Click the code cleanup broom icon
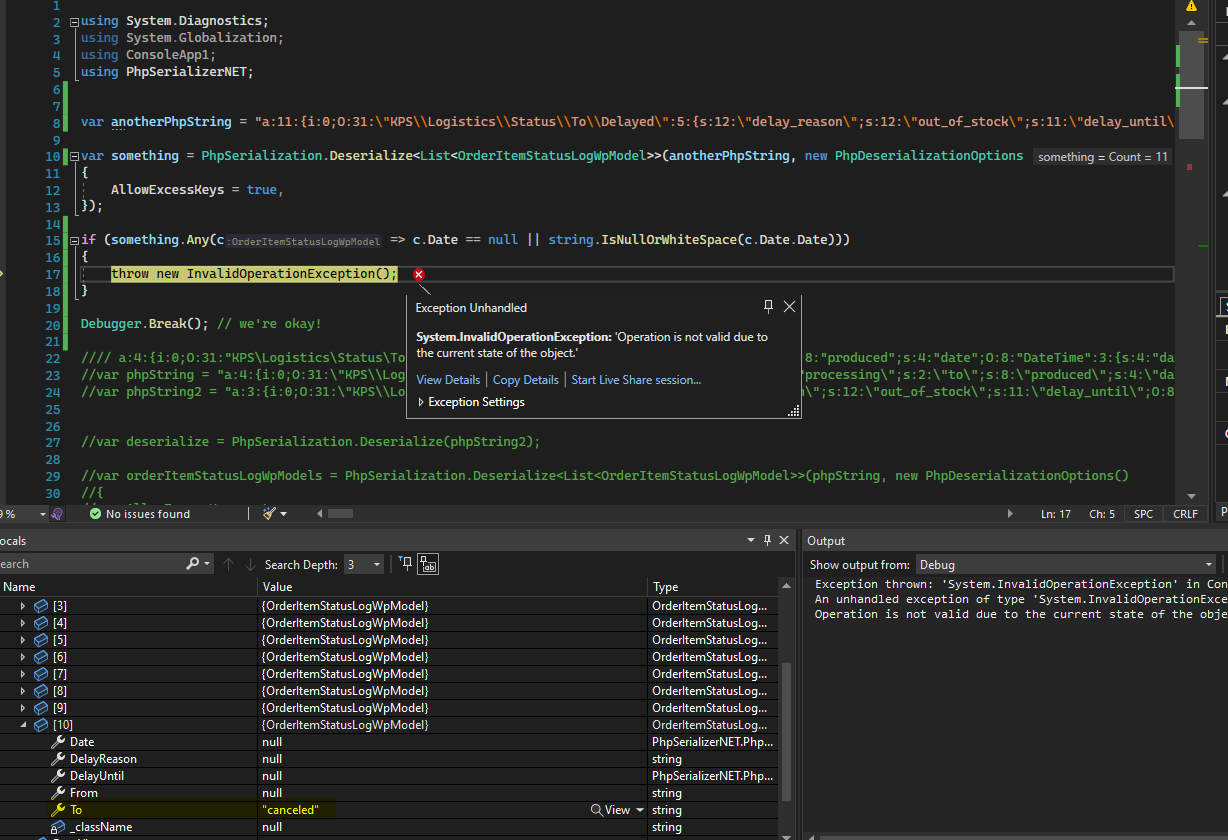 269,514
